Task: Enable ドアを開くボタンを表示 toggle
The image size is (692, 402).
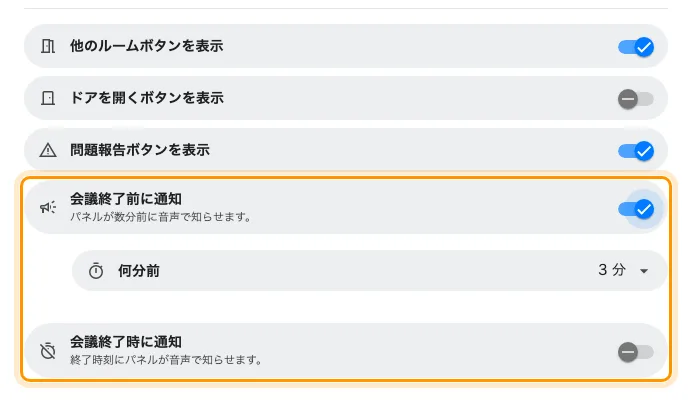Action: 636,99
